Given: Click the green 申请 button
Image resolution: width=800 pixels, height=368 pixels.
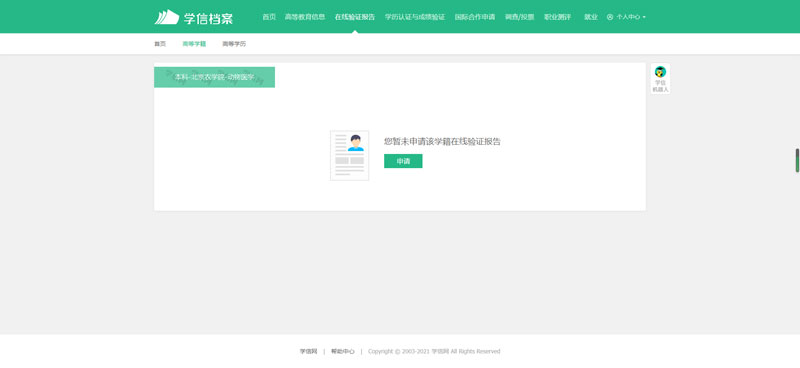Looking at the screenshot, I should point(403,161).
